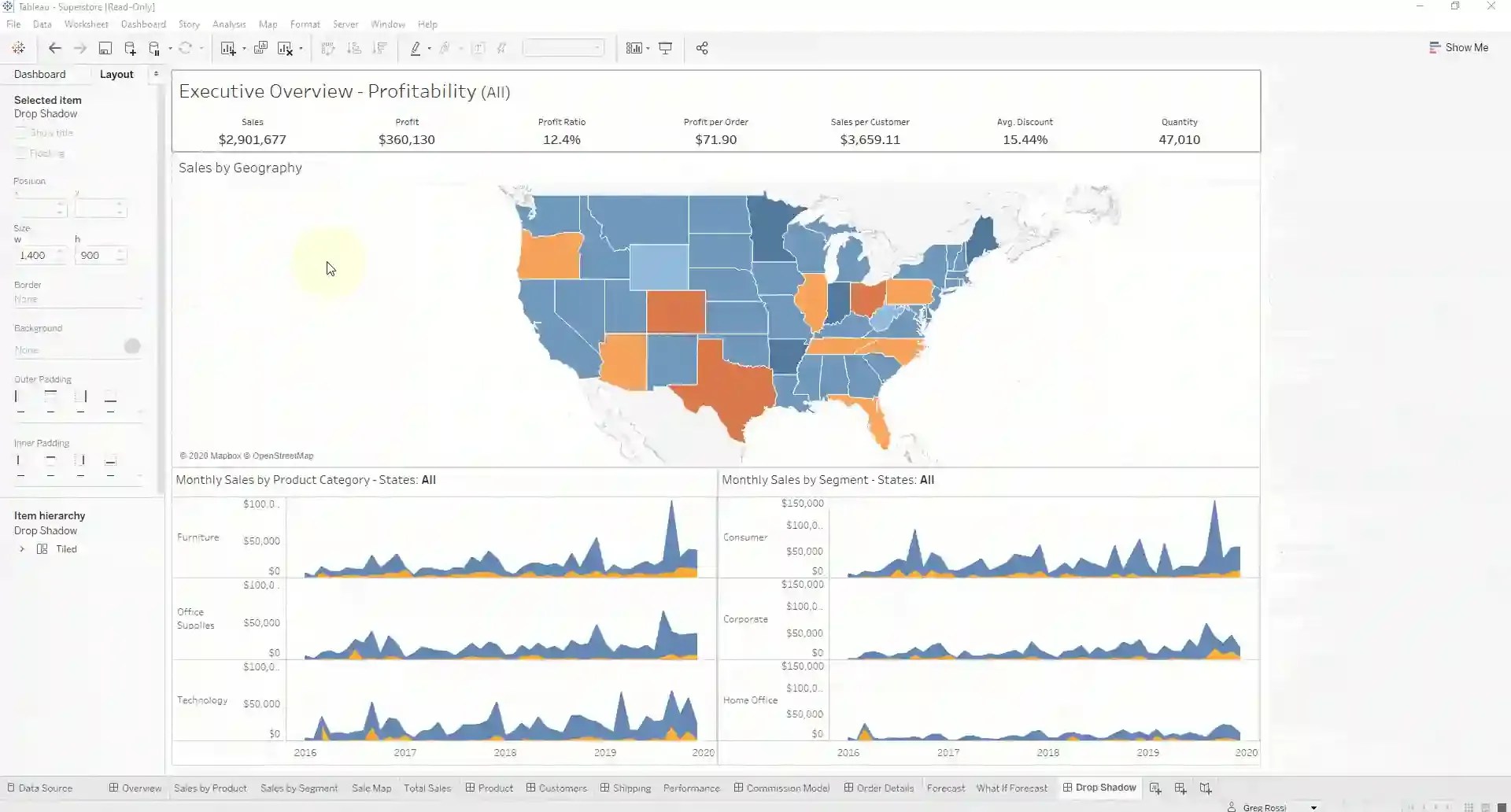Expand the Tiled node in Item hierarchy
Viewport: 1511px width, 812px height.
pos(22,548)
